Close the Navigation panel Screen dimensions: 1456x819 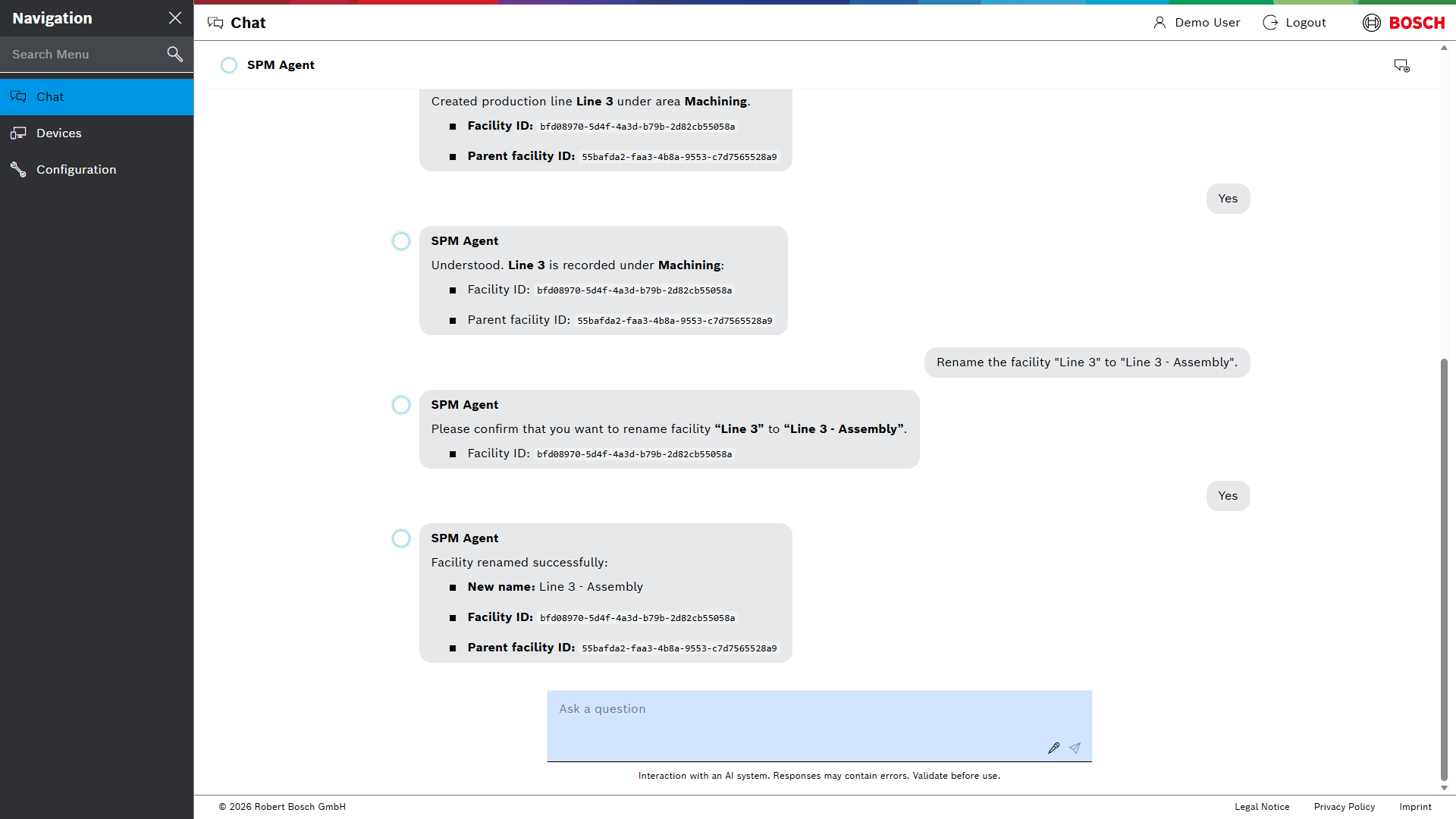click(x=175, y=18)
